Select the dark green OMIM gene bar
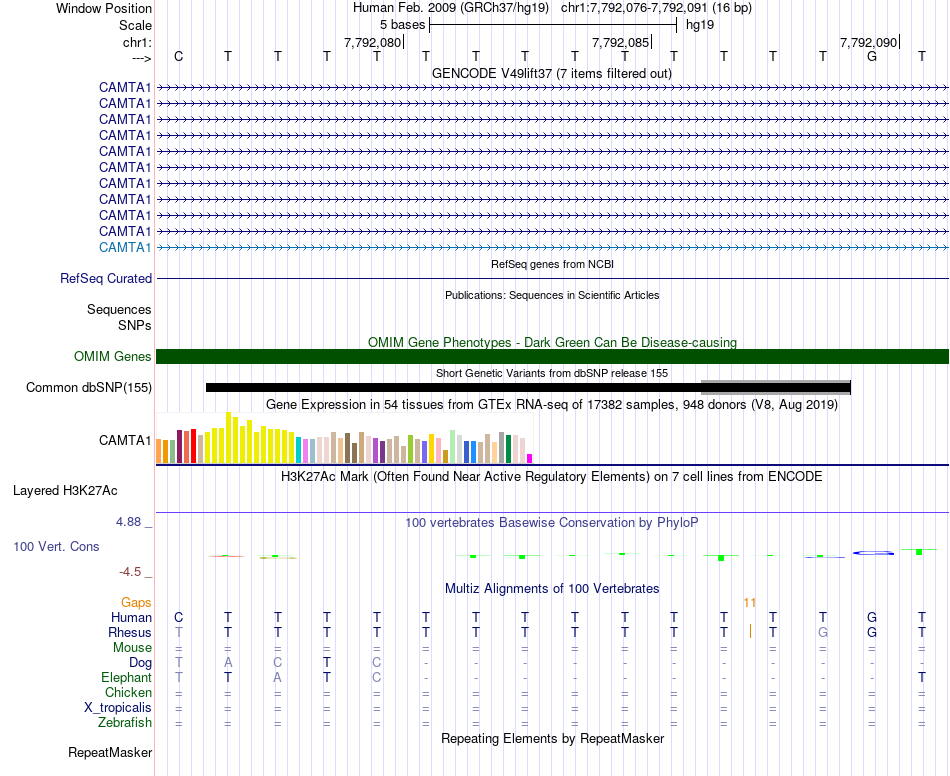 coord(552,356)
